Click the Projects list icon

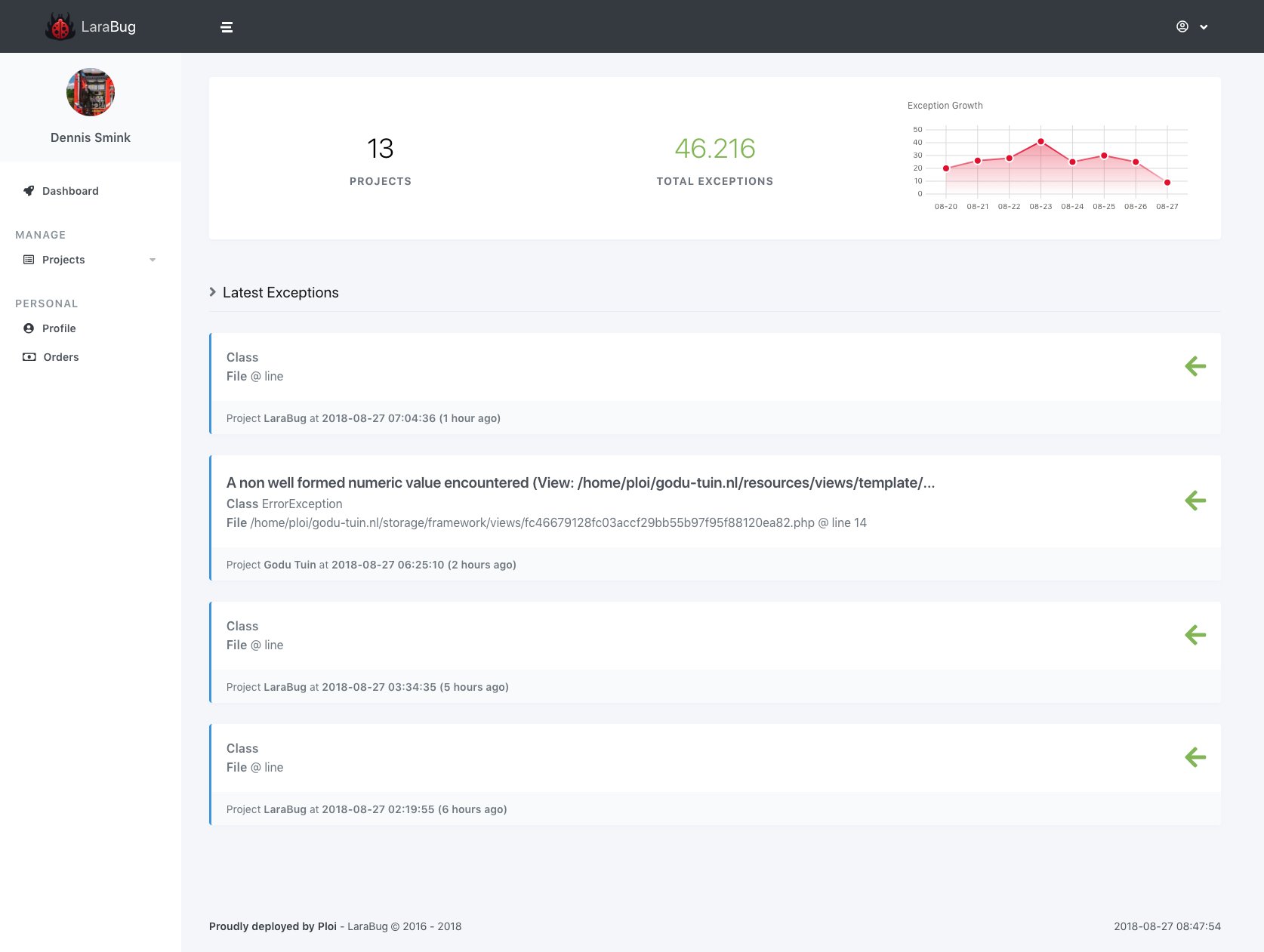[29, 260]
